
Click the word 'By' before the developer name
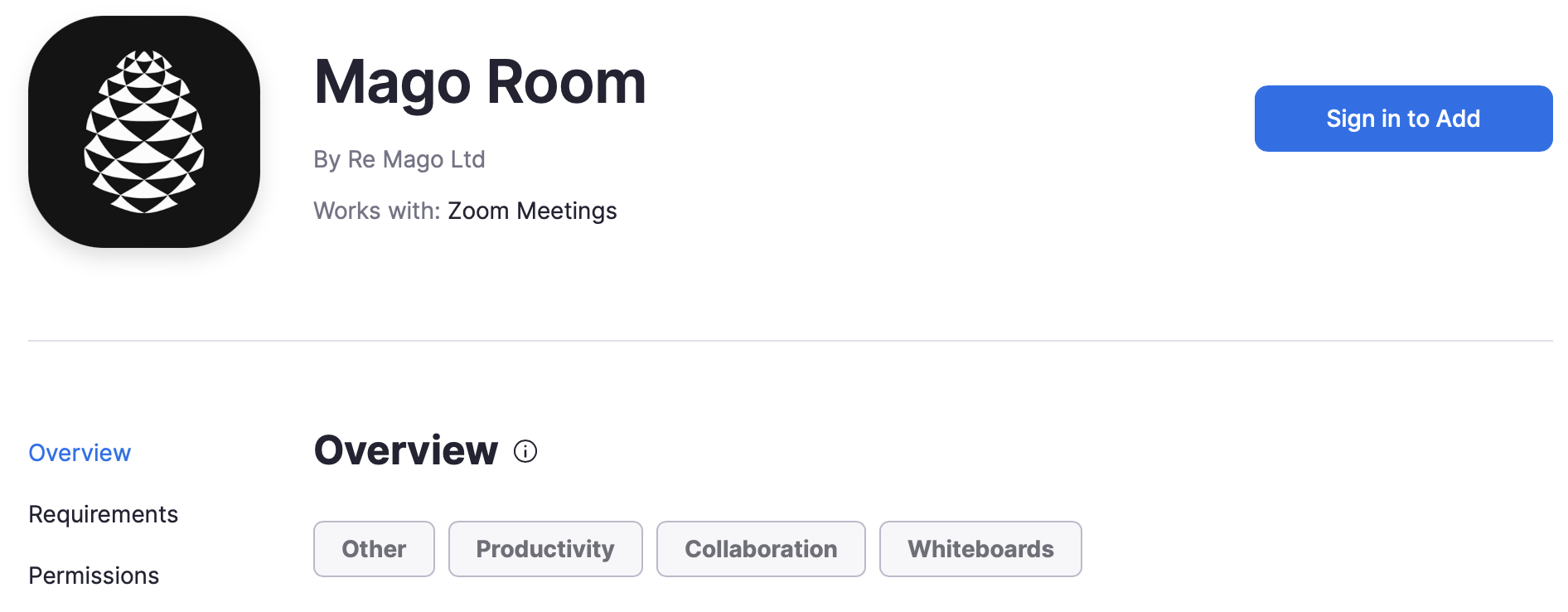[327, 159]
